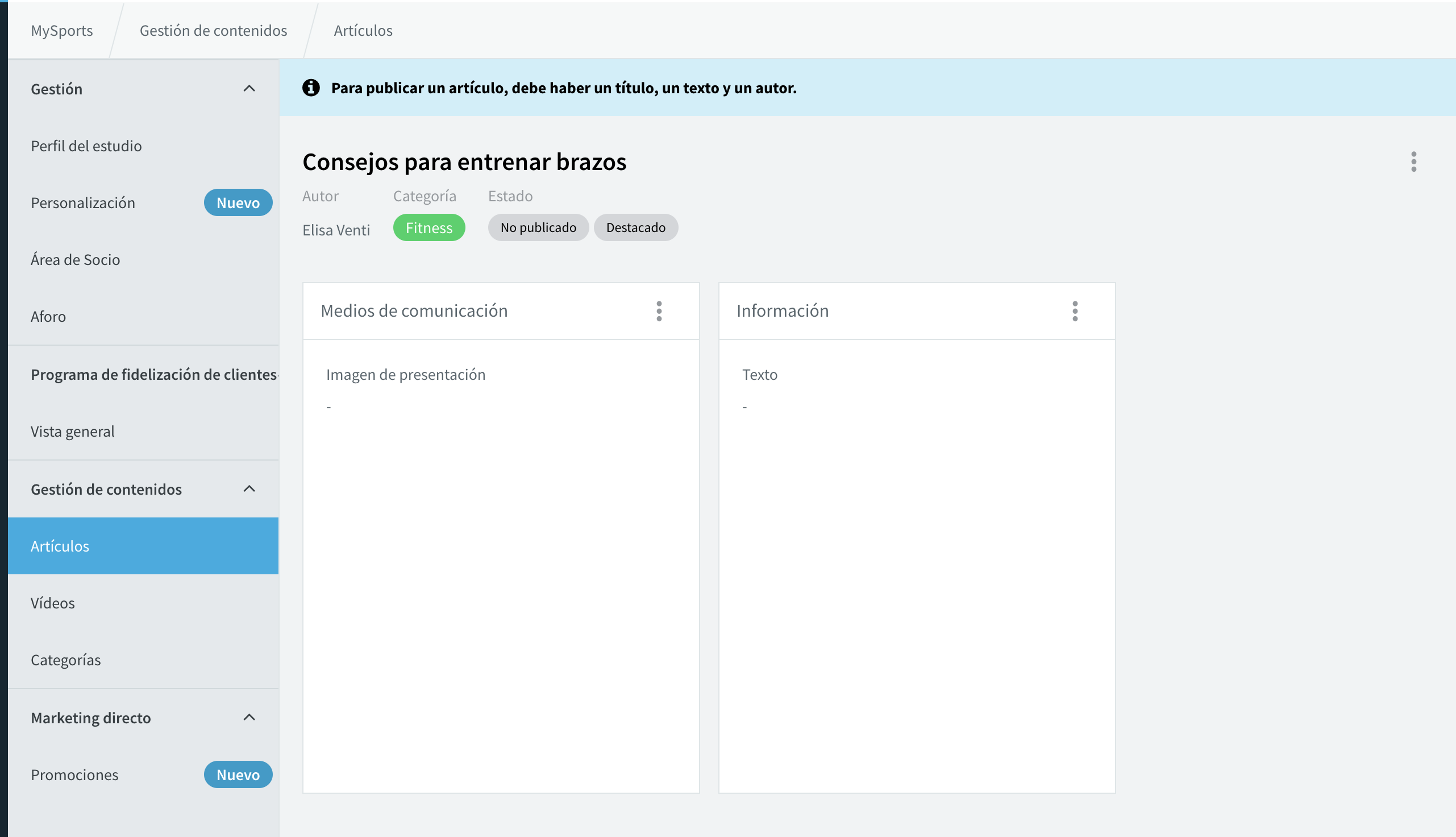
Task: Open the article's three-dot options menu
Action: 1413,161
